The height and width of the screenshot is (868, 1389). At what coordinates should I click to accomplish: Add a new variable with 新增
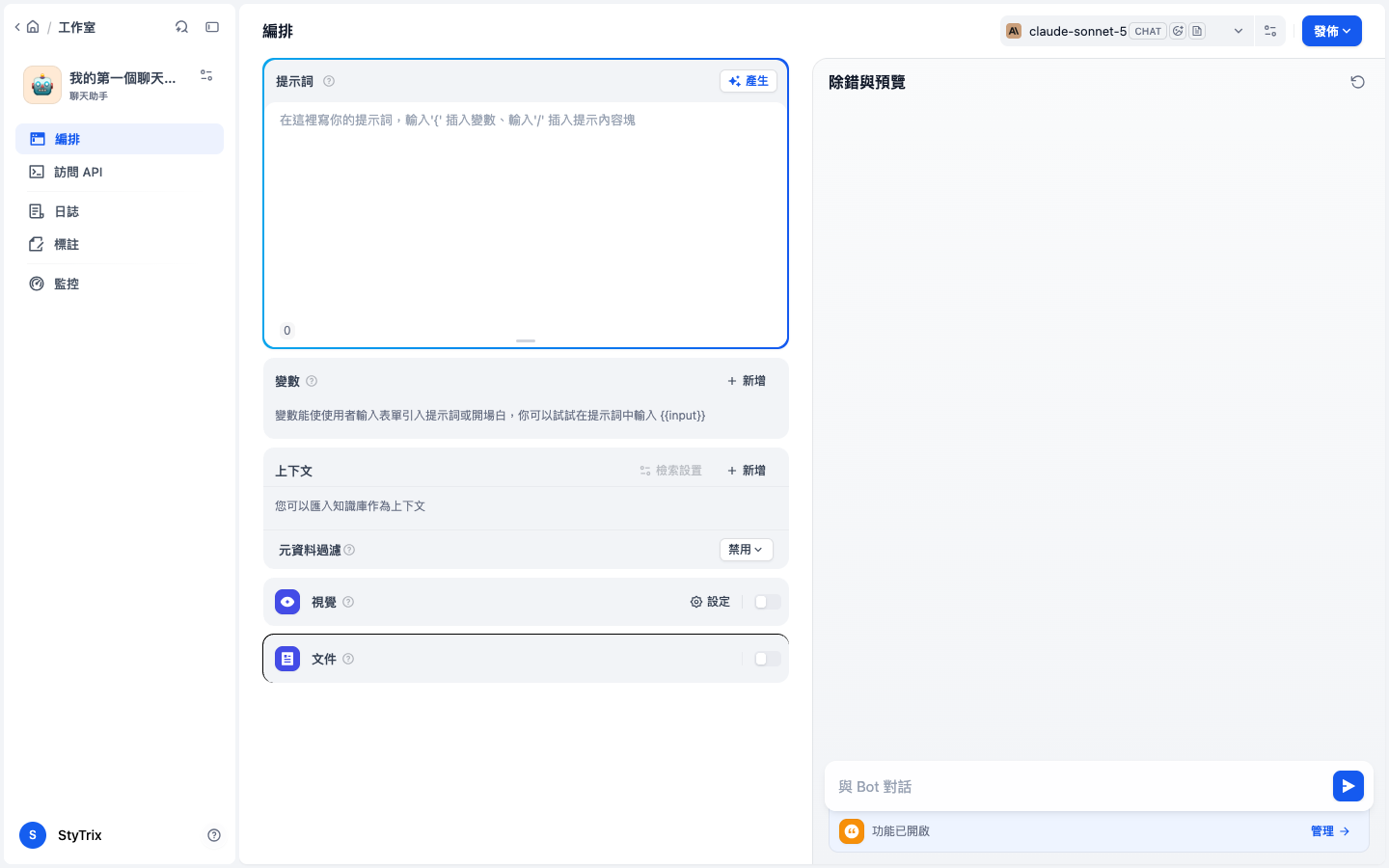pos(747,381)
